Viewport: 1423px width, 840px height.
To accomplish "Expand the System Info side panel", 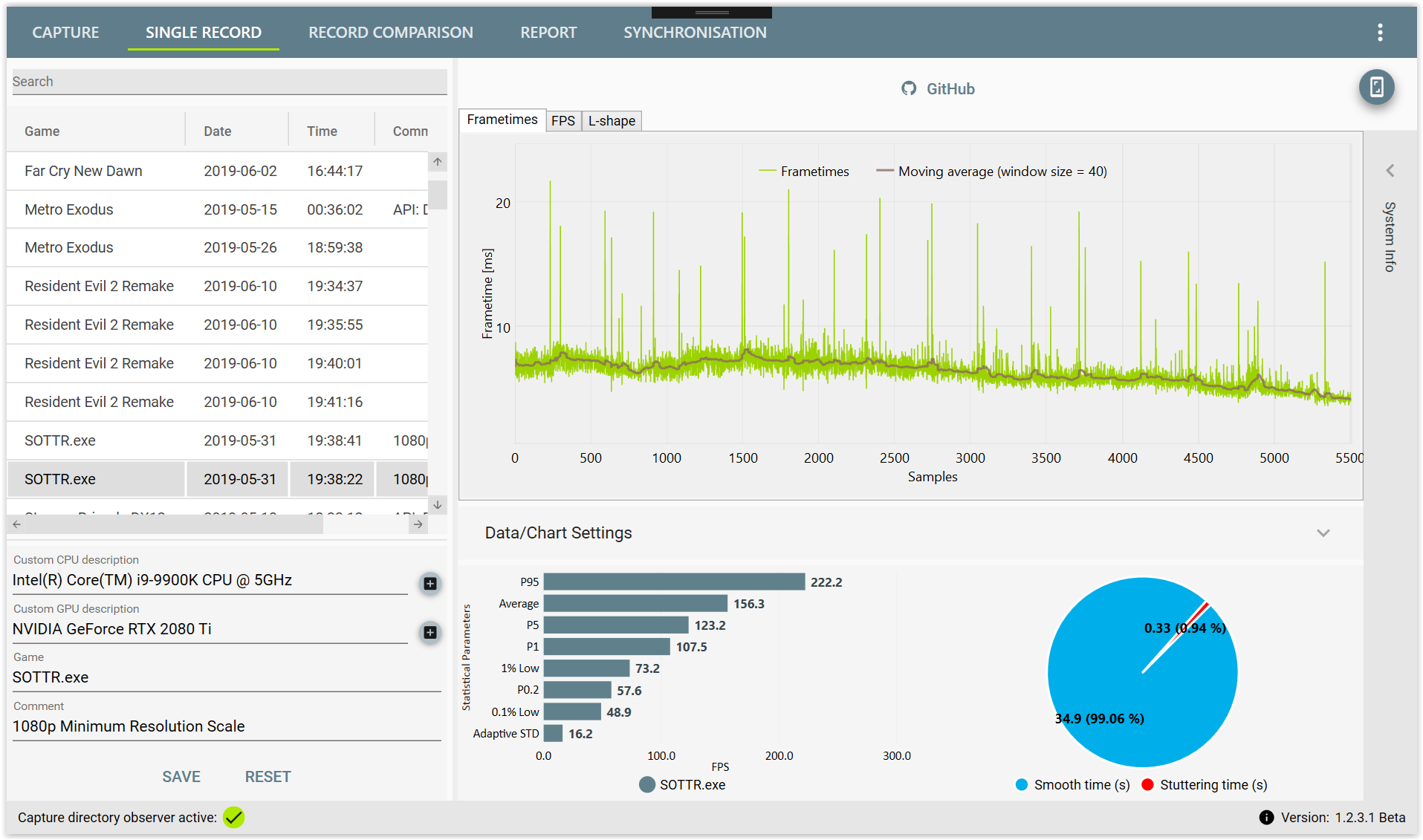I will pos(1390,171).
